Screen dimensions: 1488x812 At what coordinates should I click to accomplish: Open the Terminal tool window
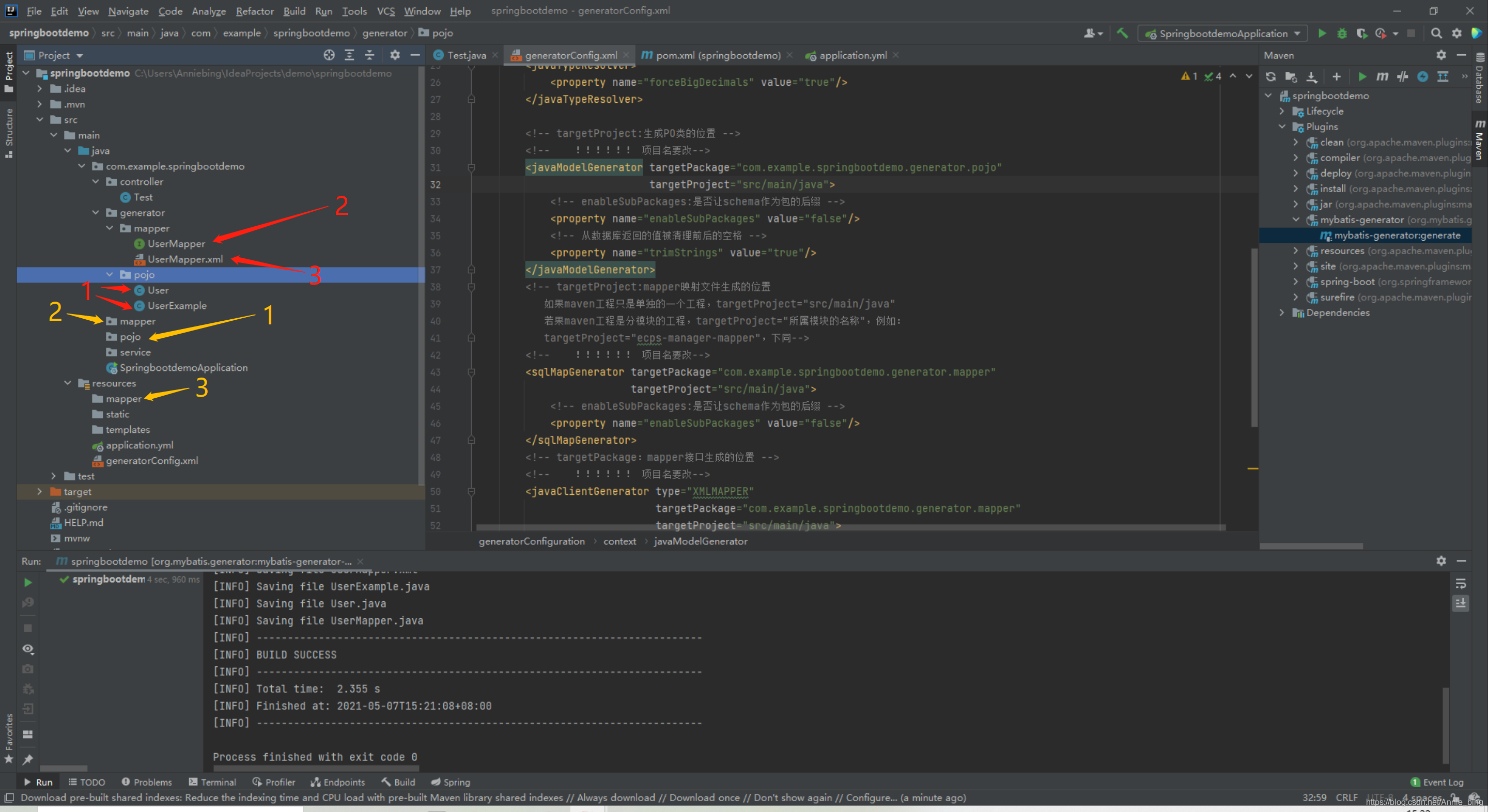point(212,782)
